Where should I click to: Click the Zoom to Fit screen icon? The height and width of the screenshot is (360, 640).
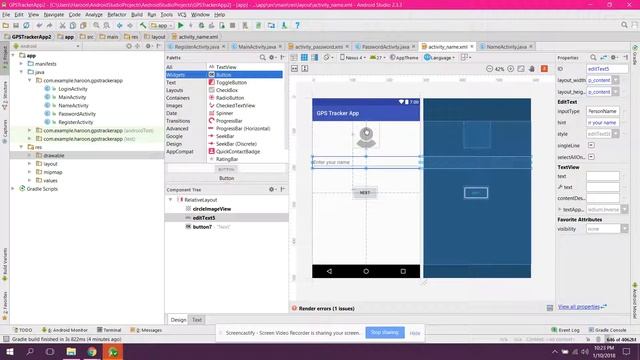[x=521, y=69]
